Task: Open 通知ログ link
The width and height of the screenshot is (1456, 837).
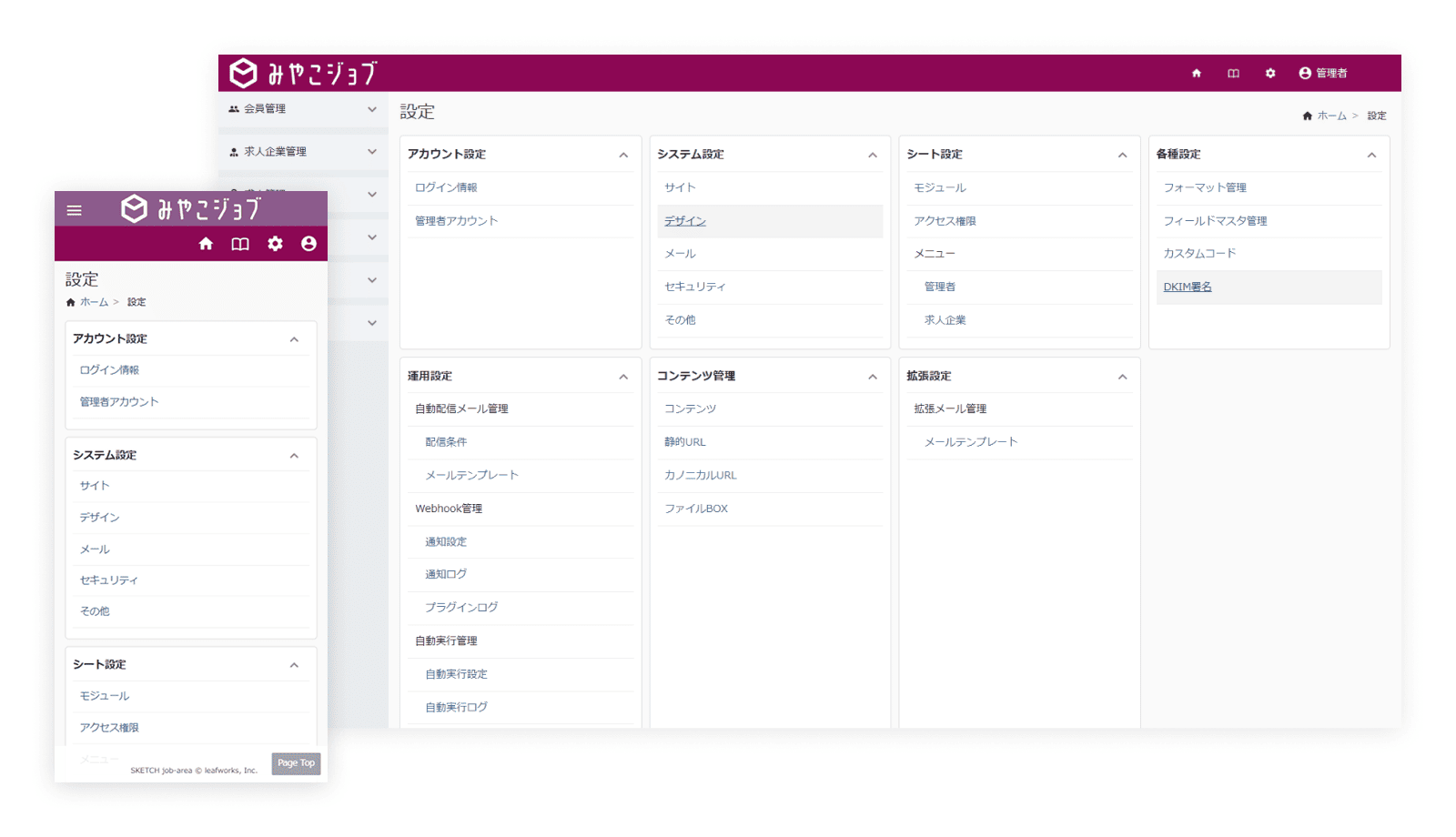Action: (x=446, y=574)
